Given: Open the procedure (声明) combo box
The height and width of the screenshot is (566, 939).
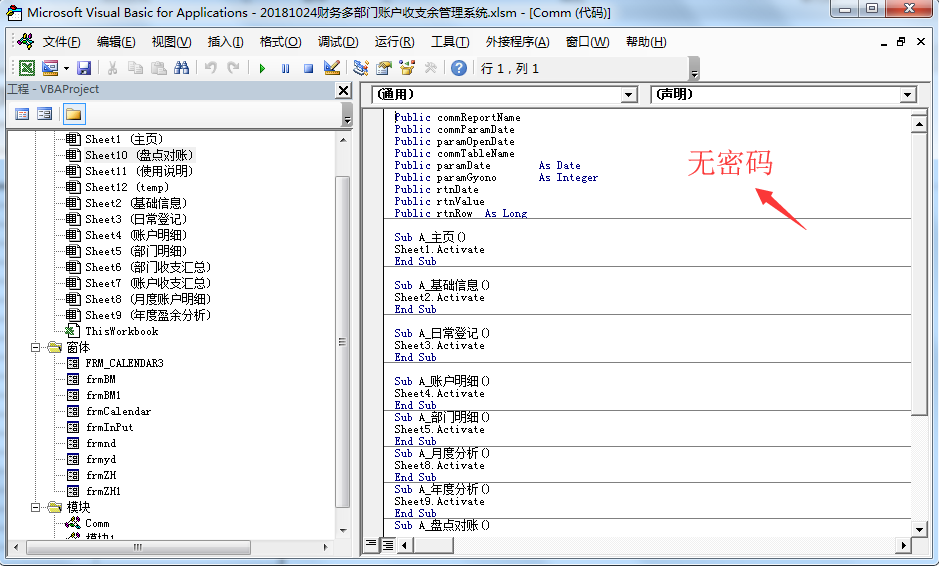Looking at the screenshot, I should click(784, 95).
